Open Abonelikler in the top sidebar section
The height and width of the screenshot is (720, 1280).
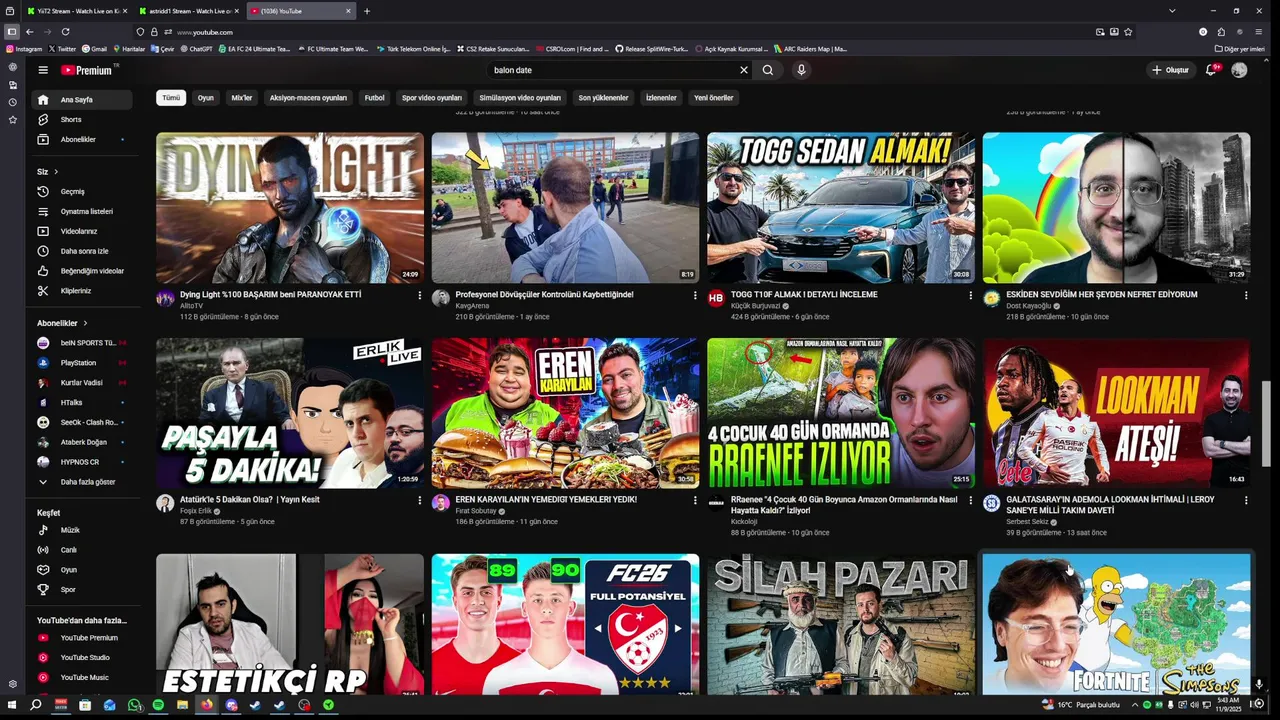pyautogui.click(x=82, y=139)
